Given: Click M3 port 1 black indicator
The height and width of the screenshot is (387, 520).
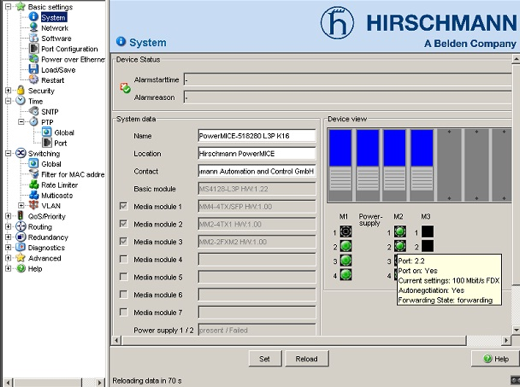Looking at the screenshot, I should (x=428, y=231).
